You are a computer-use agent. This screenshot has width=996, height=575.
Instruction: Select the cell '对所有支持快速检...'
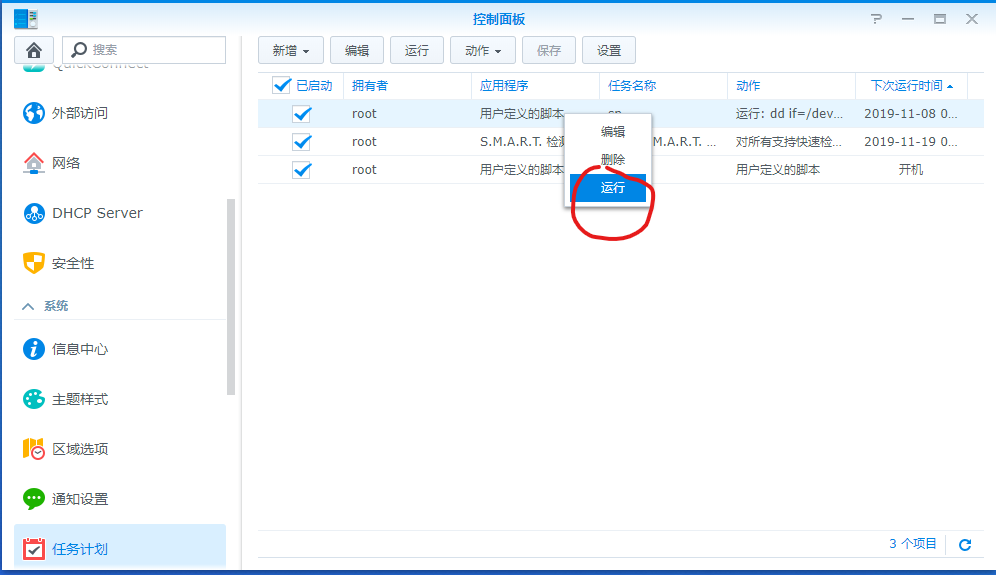pyautogui.click(x=788, y=142)
